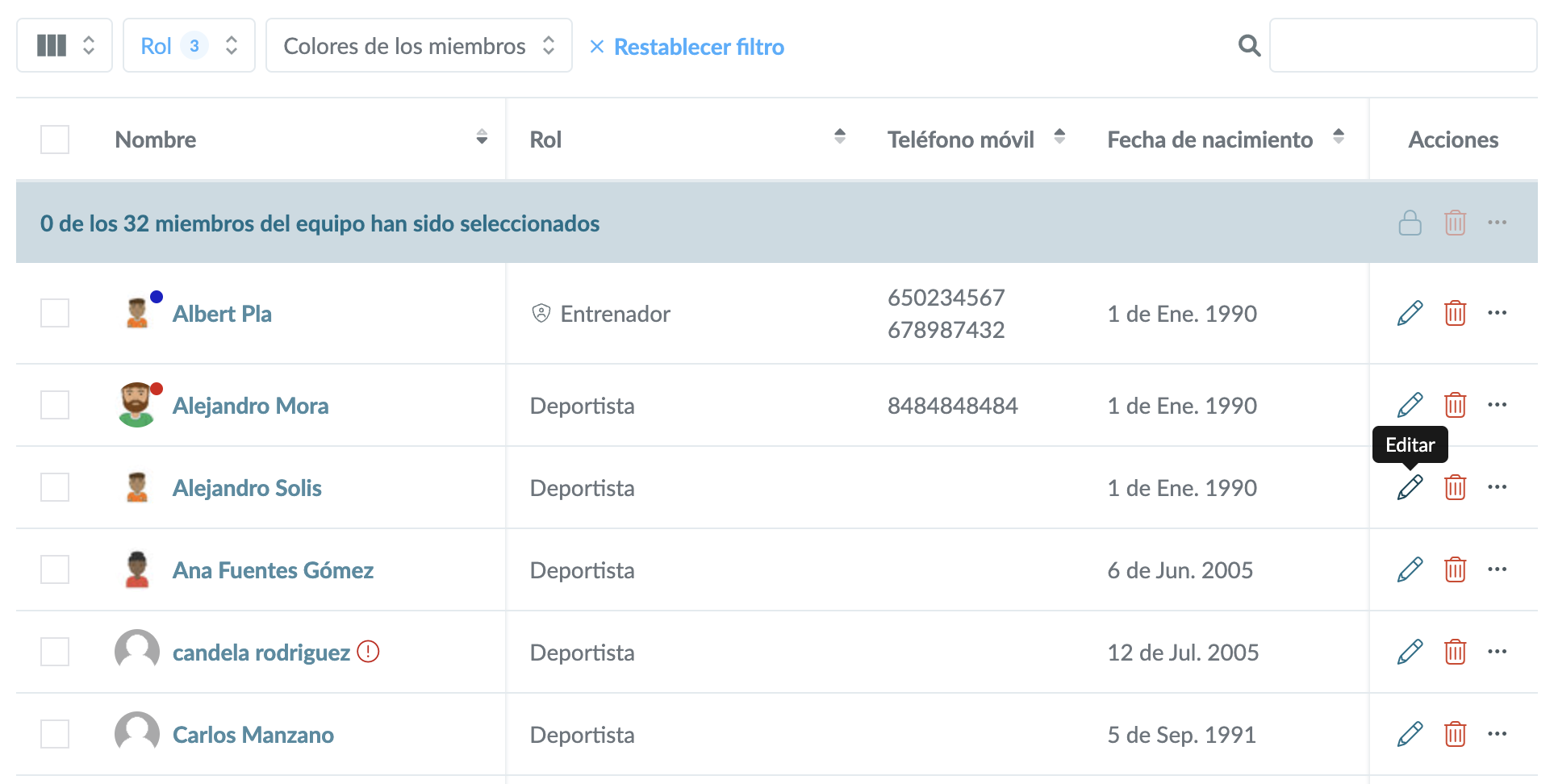Image resolution: width=1554 pixels, height=784 pixels.
Task: Open the column layout dropdown
Action: 65,46
